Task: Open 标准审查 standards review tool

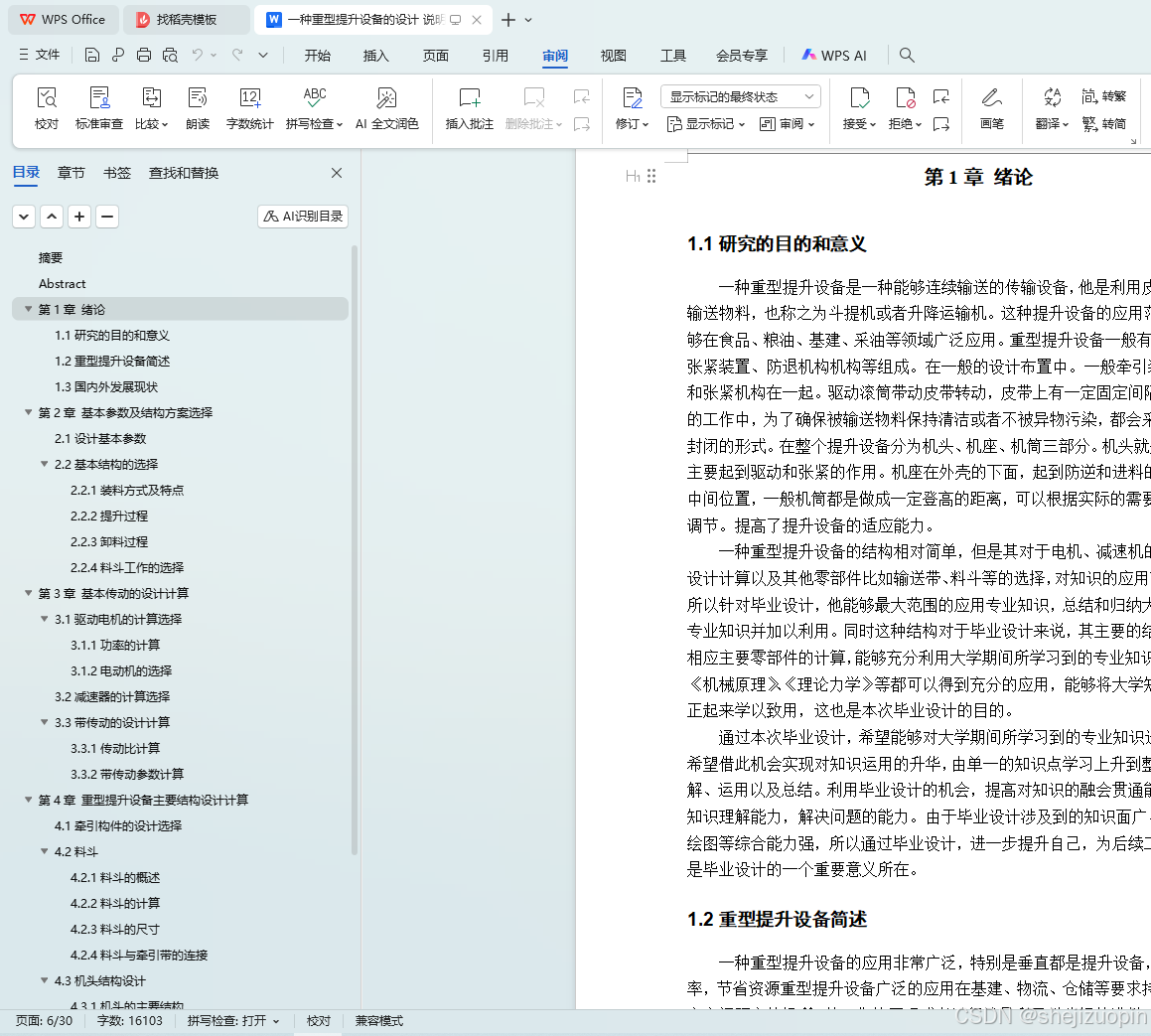Action: (x=99, y=108)
